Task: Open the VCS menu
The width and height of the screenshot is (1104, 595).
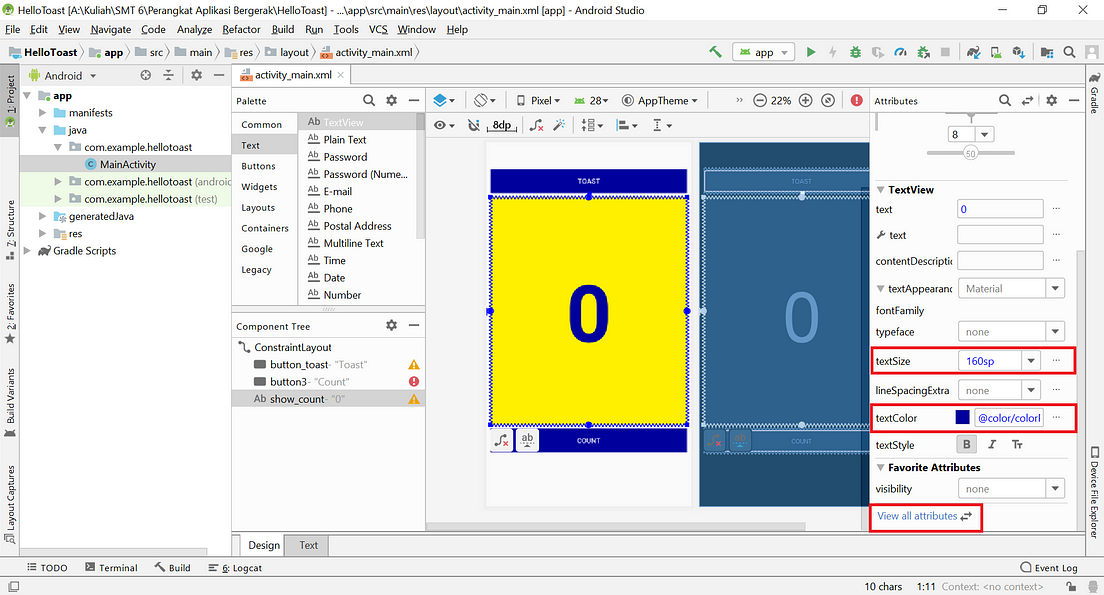Action: pos(378,30)
